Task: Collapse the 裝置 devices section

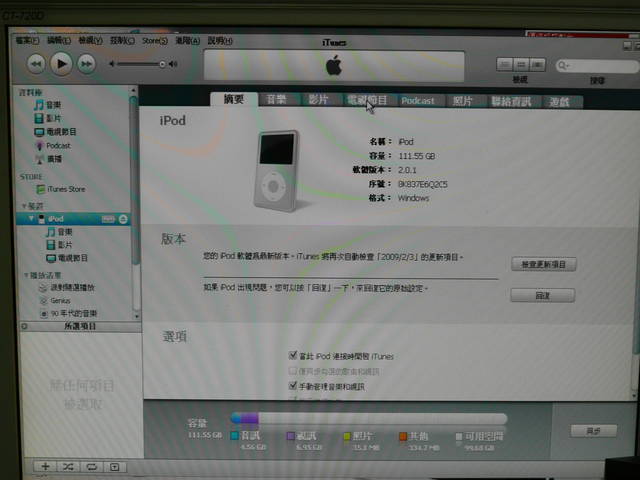Action: pyautogui.click(x=24, y=206)
